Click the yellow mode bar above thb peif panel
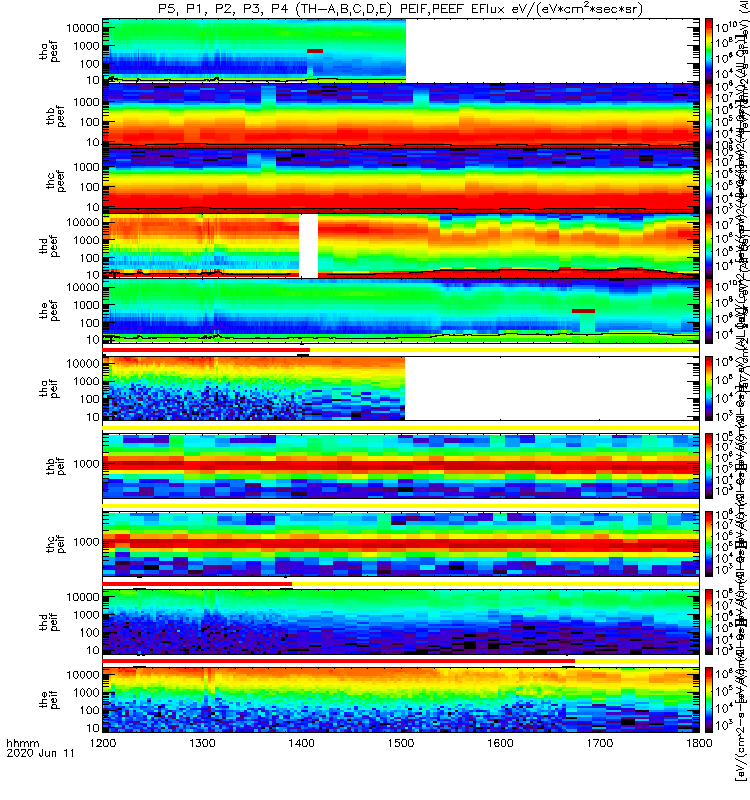 401,428
